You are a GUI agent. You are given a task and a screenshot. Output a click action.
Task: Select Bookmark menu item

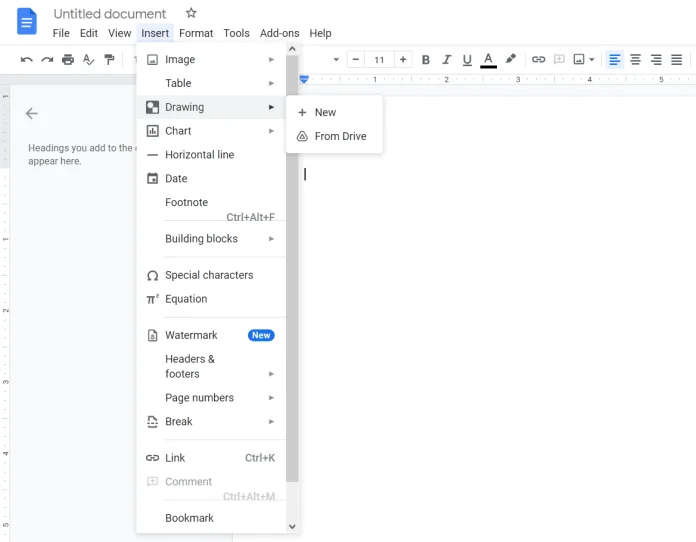coord(211,518)
